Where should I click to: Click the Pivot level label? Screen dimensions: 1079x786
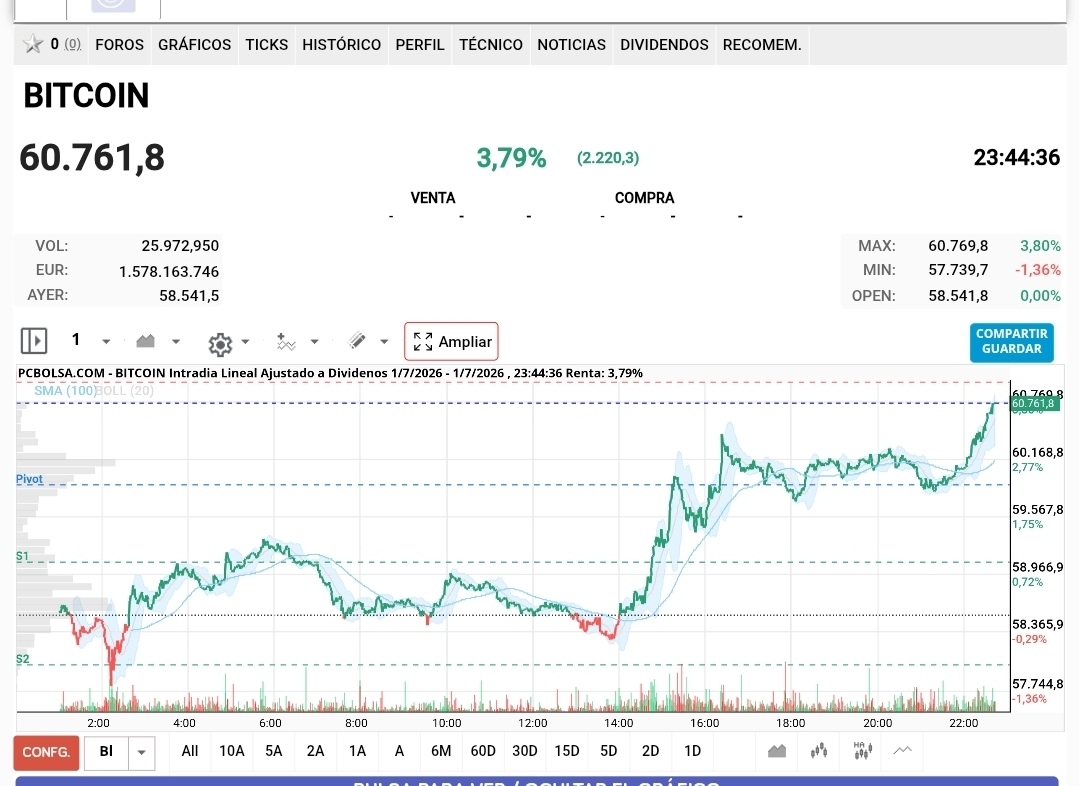(x=29, y=479)
